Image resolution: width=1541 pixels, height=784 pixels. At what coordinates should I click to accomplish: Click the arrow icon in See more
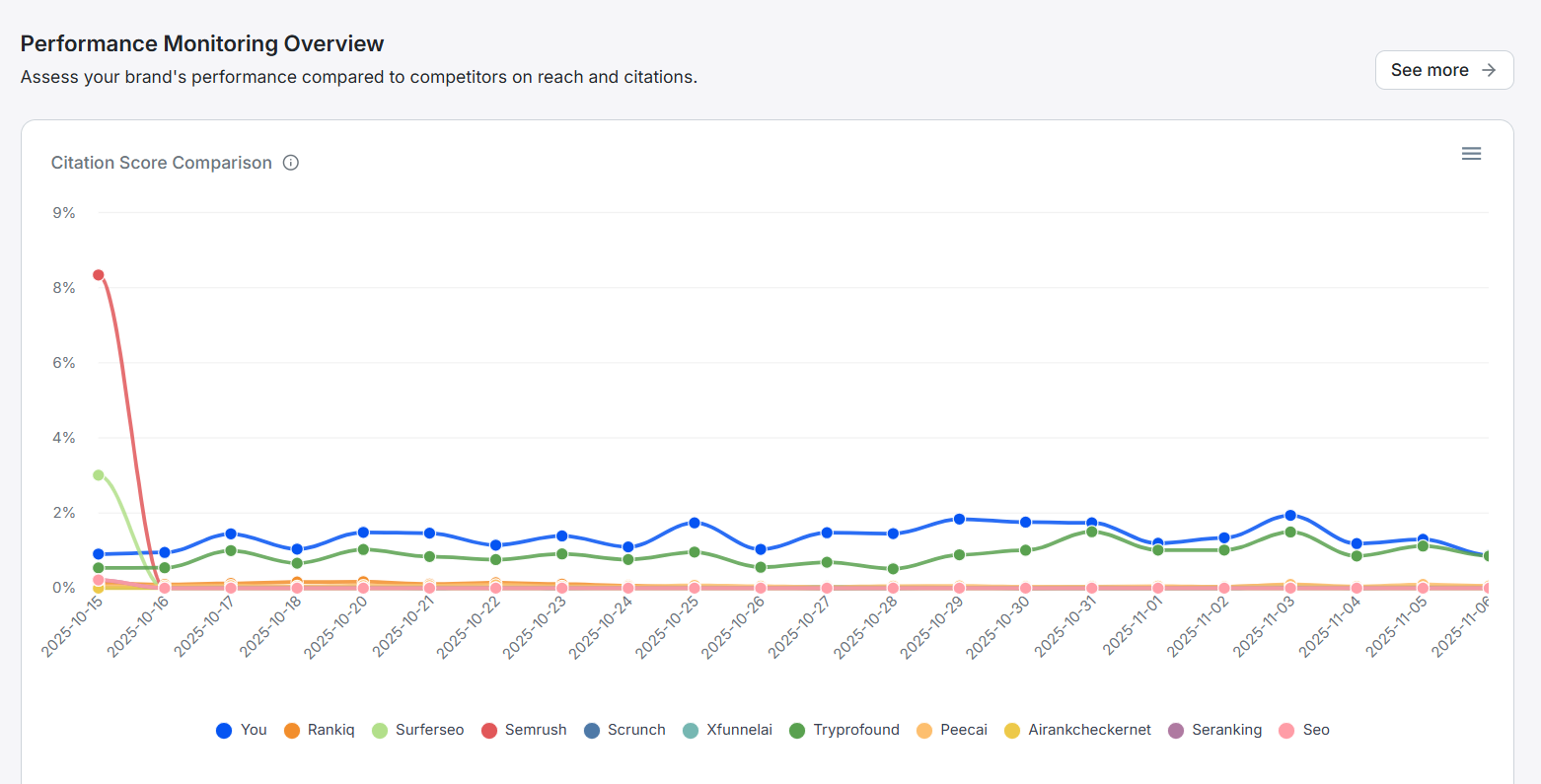click(1490, 70)
